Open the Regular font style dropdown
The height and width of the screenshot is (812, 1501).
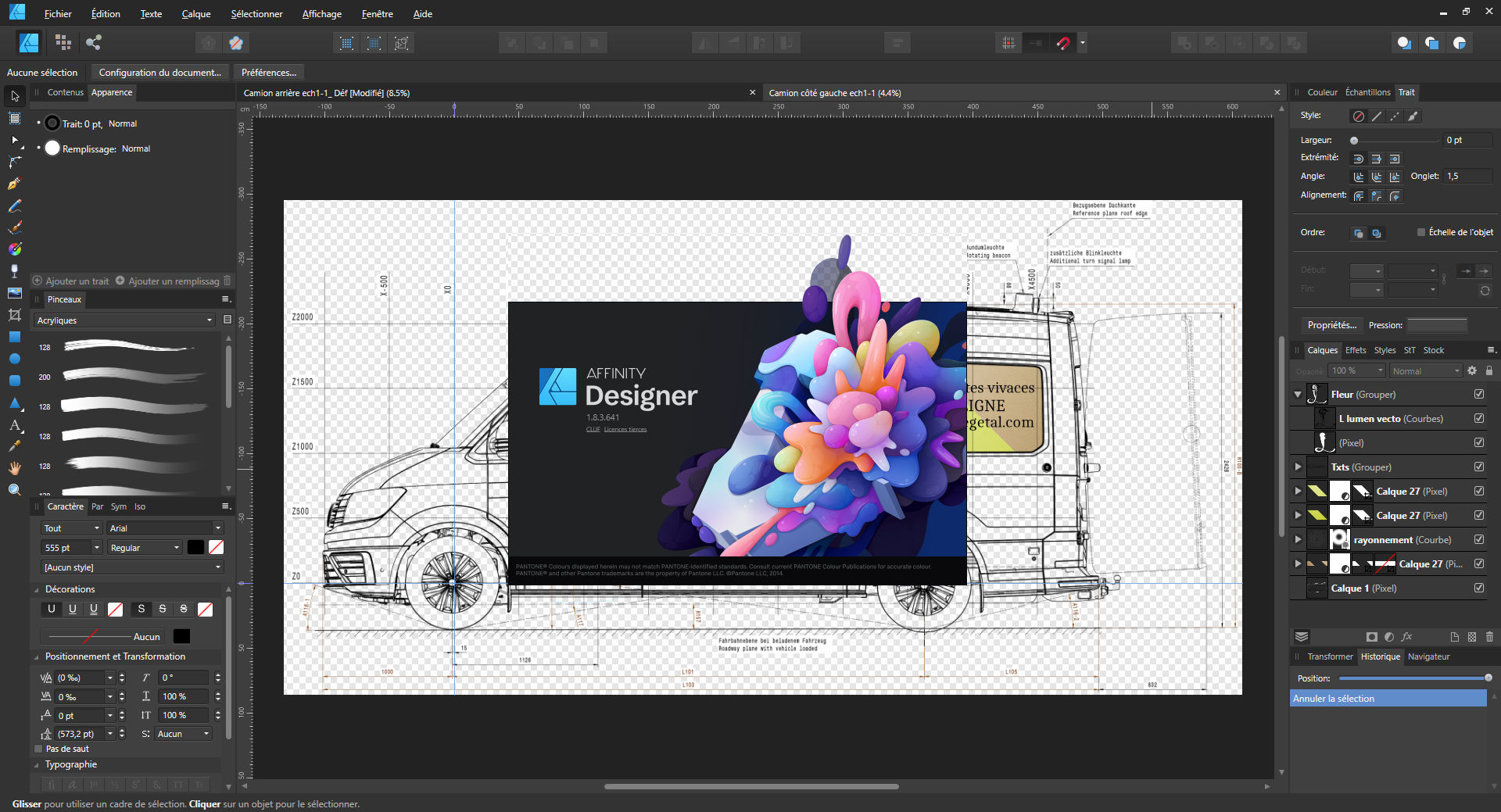[x=145, y=548]
